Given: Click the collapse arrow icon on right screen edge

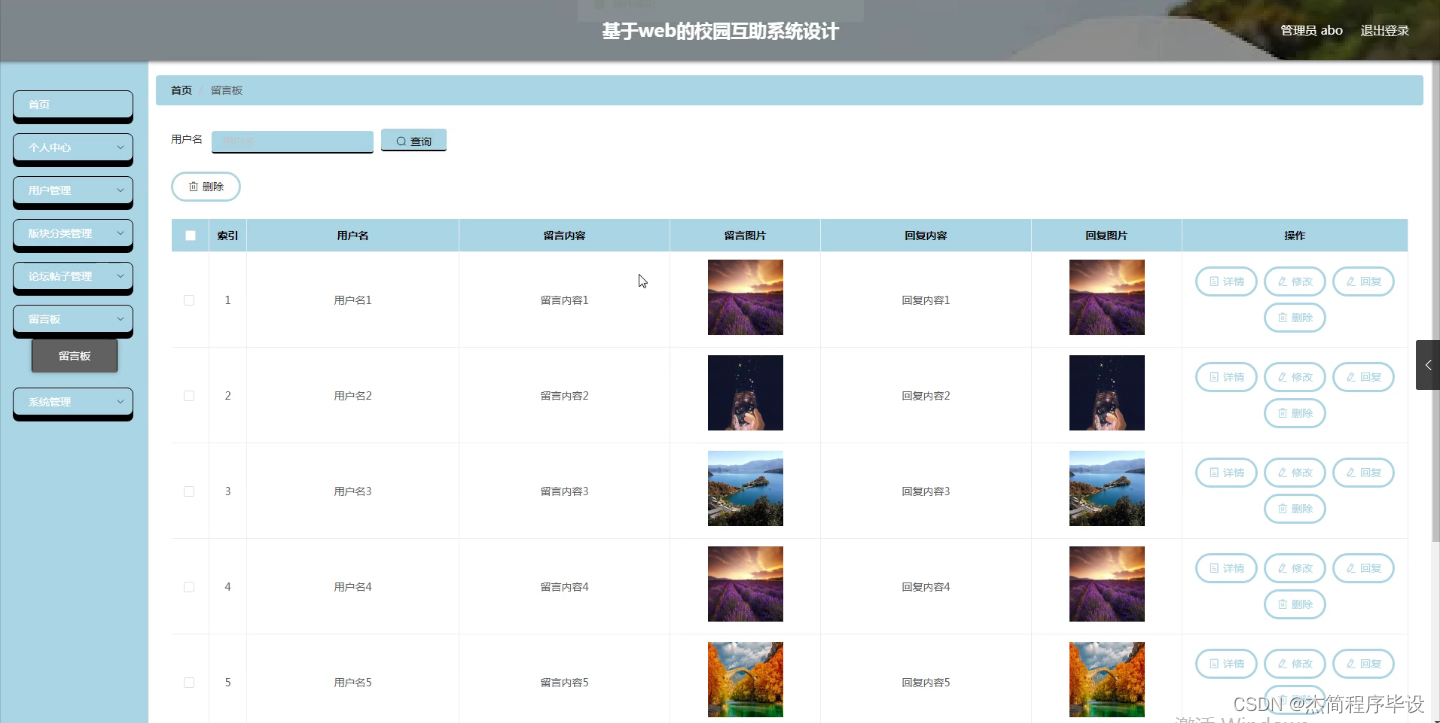Looking at the screenshot, I should 1427,365.
